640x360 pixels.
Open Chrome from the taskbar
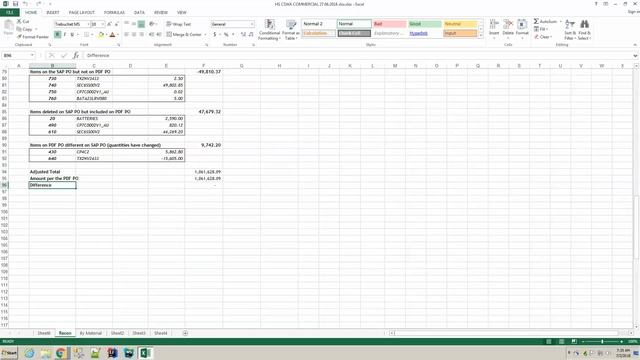click(x=61, y=353)
